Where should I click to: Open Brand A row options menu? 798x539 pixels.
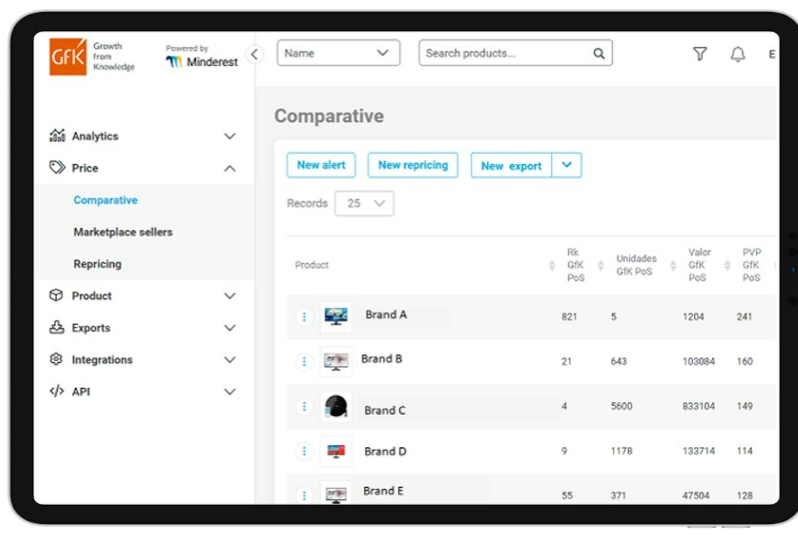pos(304,317)
